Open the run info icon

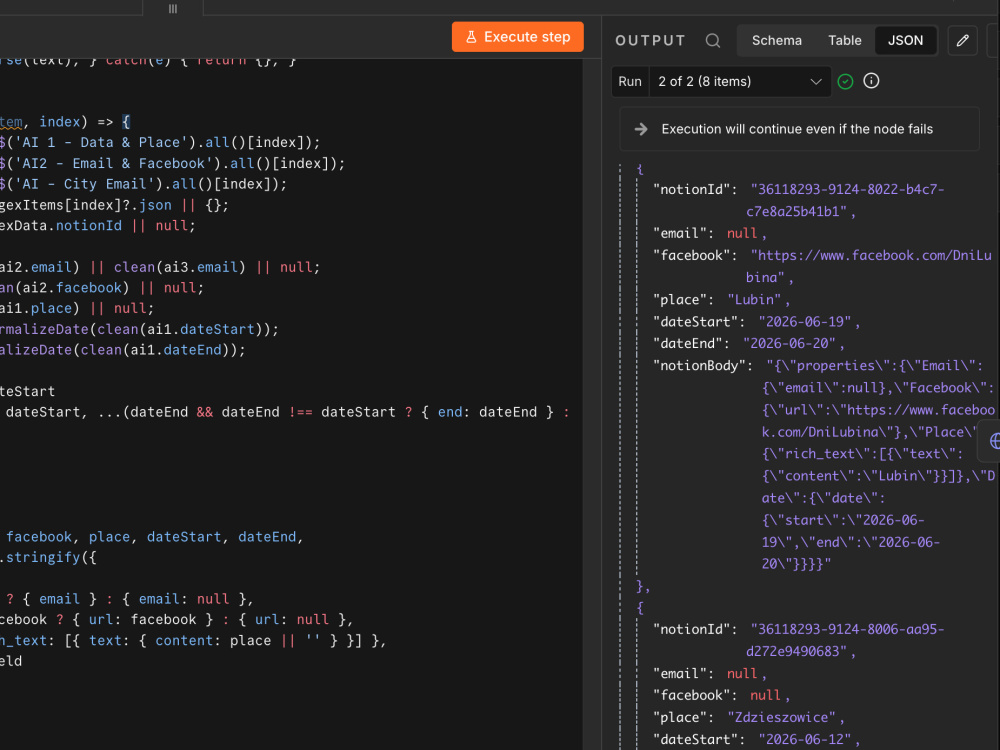[x=871, y=81]
